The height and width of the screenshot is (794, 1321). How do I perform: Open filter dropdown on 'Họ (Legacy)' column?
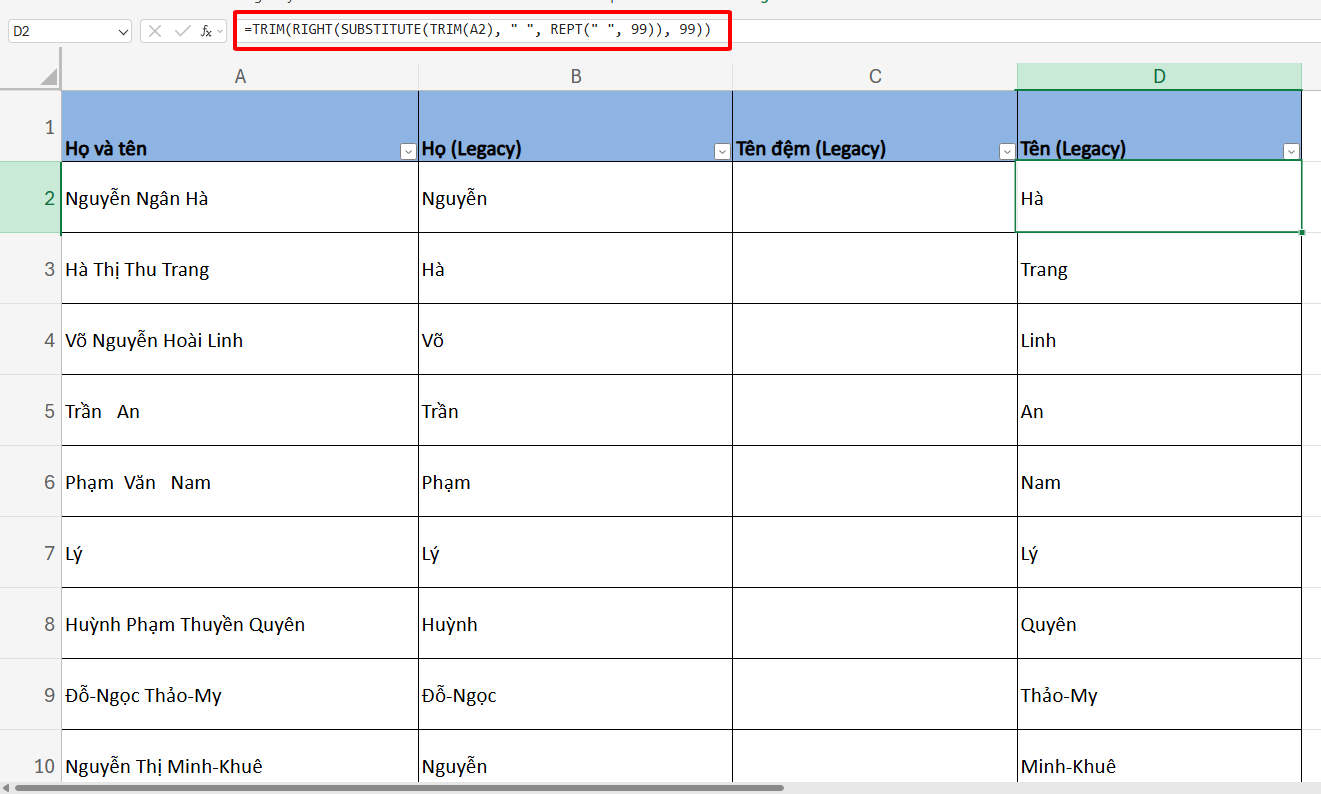[722, 151]
